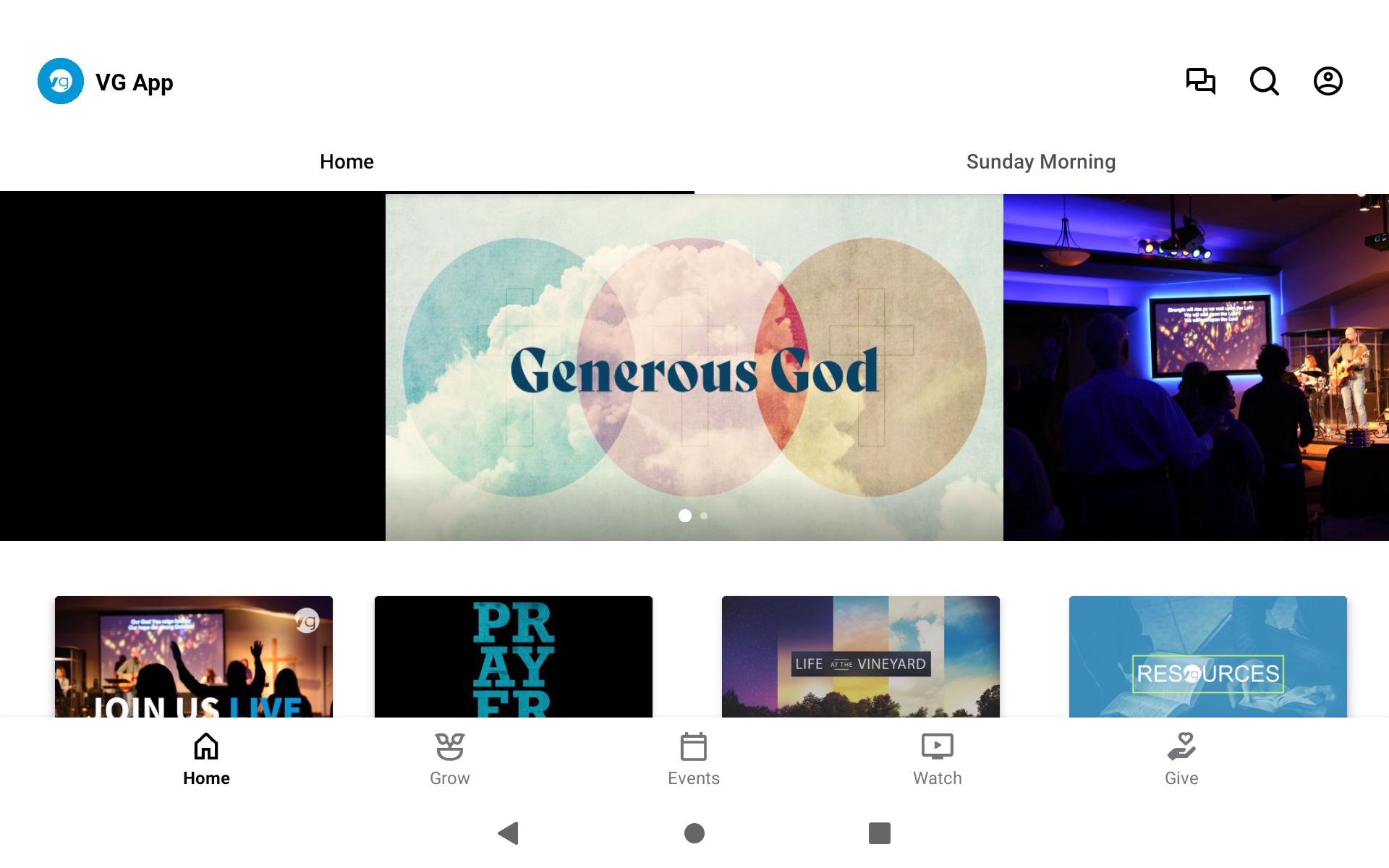Select the second carousel page dot
The width and height of the screenshot is (1389, 868).
(704, 516)
